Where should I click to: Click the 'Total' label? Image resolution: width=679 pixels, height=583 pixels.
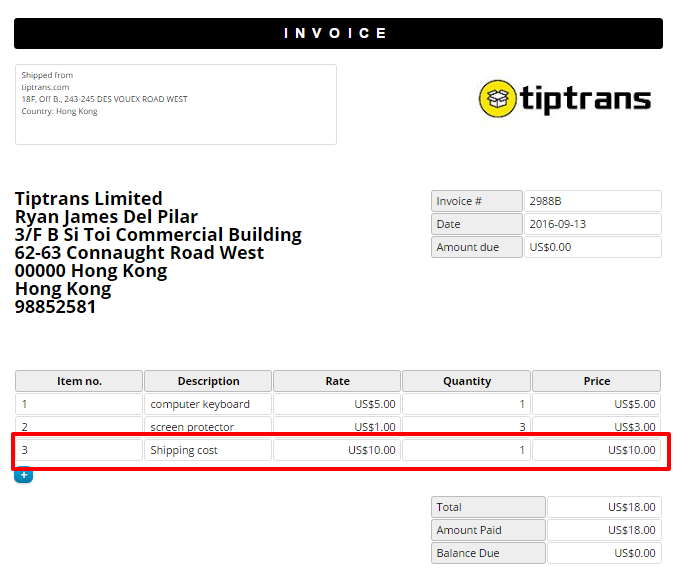coord(488,507)
